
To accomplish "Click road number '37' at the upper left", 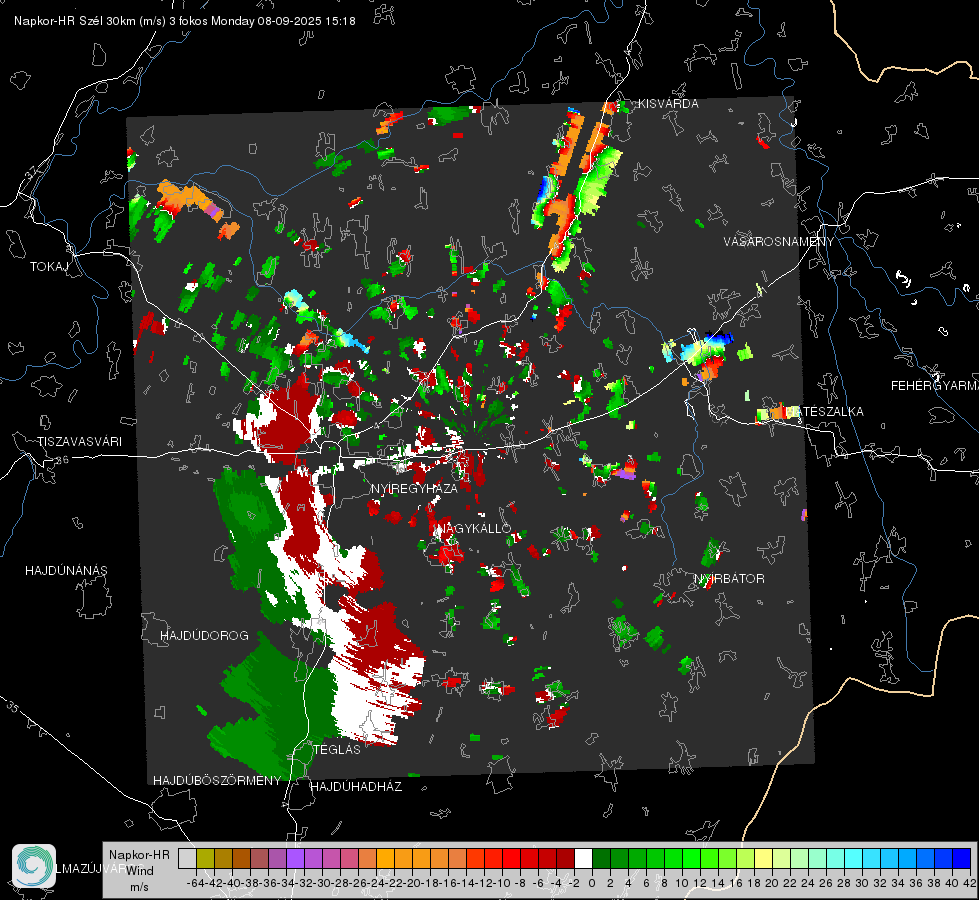I will (x=31, y=172).
